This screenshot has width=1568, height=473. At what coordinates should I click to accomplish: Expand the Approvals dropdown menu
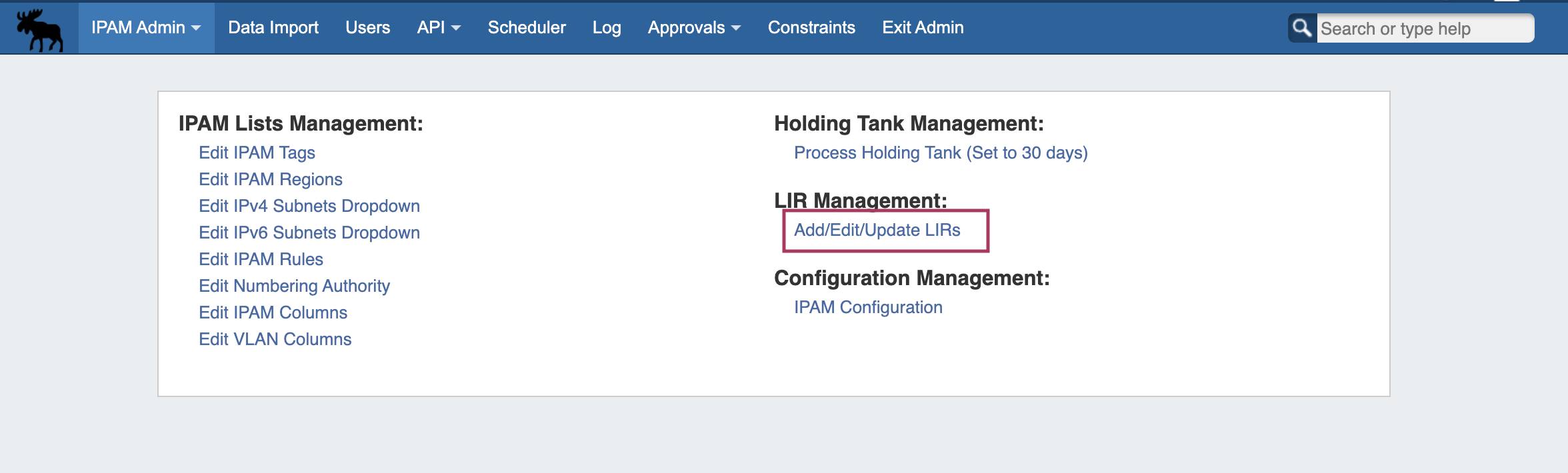694,28
